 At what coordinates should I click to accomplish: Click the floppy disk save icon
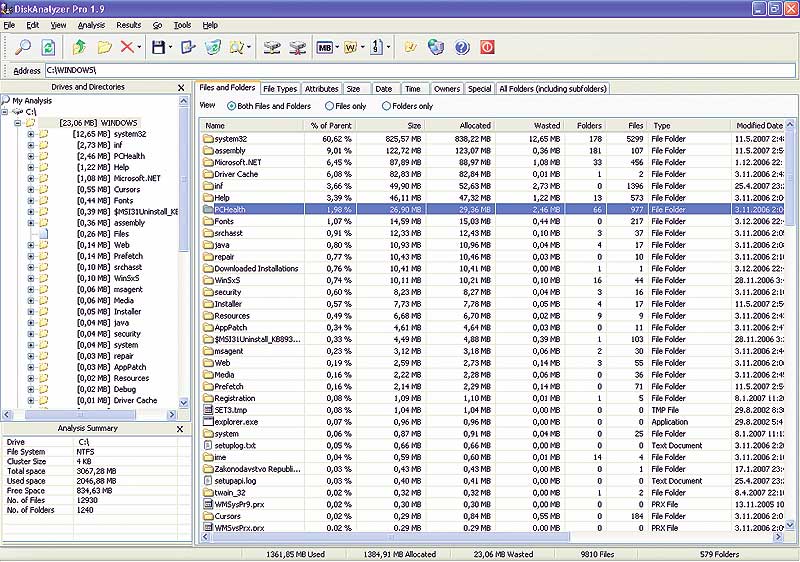click(x=159, y=47)
